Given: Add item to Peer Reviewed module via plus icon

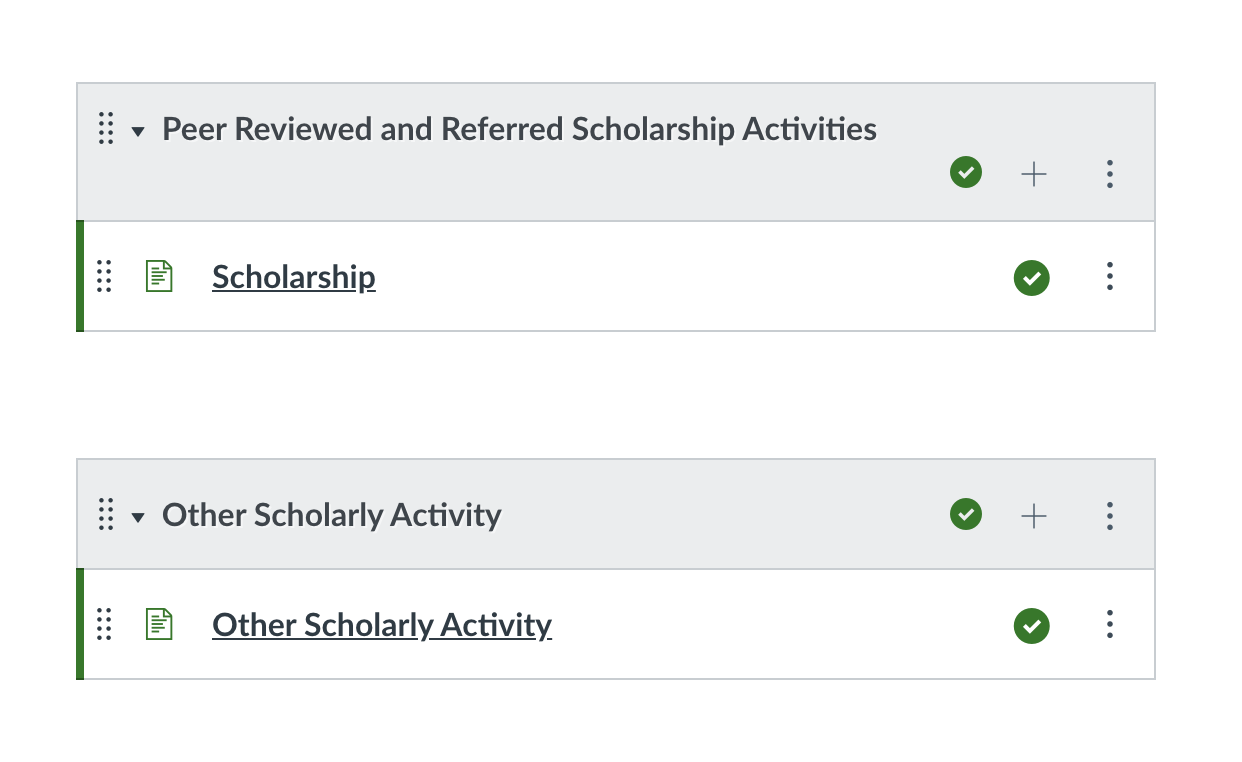Looking at the screenshot, I should (1033, 174).
